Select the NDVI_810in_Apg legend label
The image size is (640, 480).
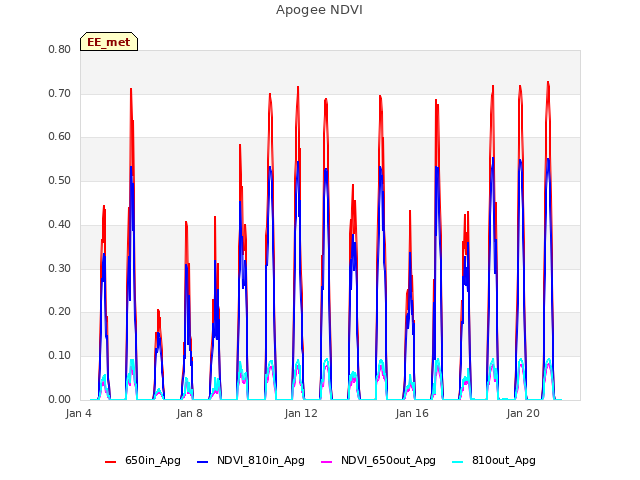261,460
